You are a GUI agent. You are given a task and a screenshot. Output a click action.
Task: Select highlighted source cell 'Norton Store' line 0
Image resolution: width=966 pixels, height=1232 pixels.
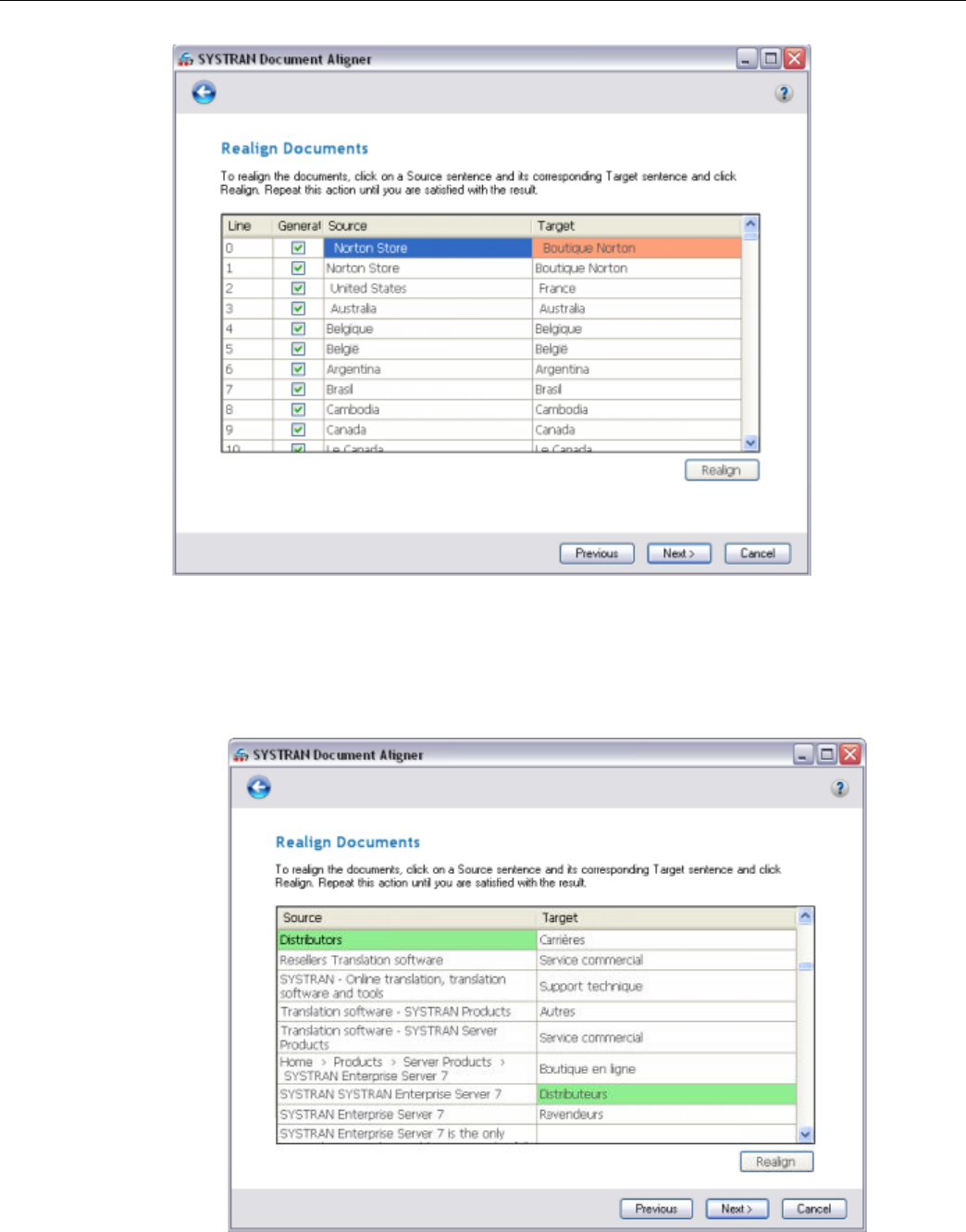427,248
